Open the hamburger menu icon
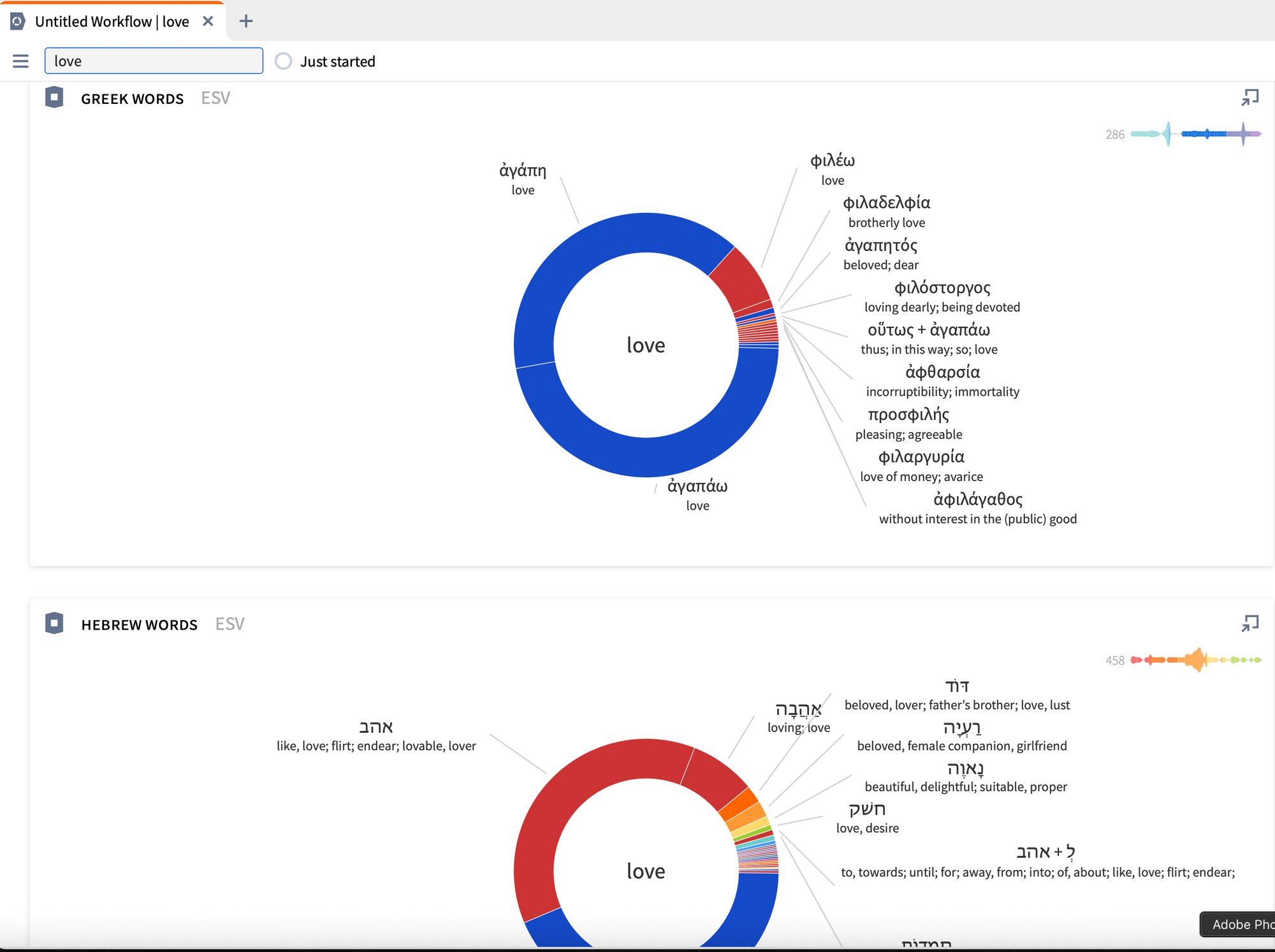 (20, 61)
